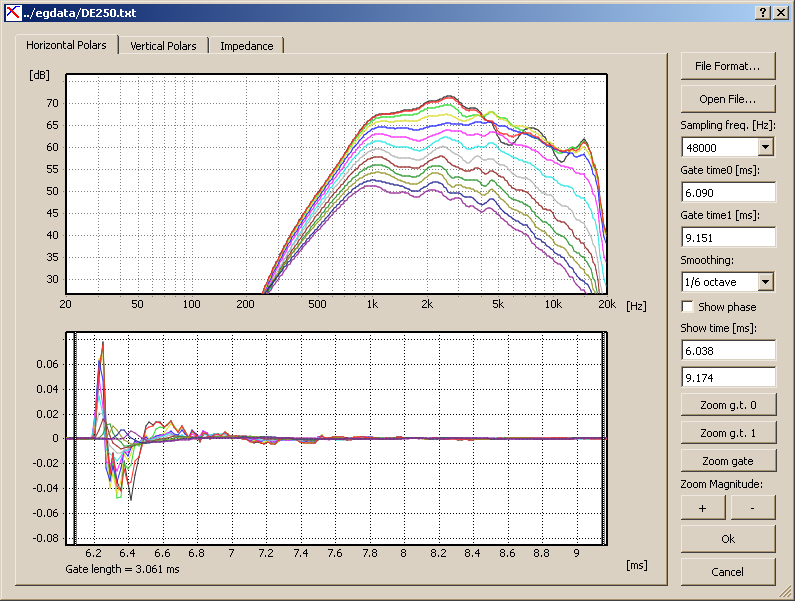The height and width of the screenshot is (601, 795).
Task: Click the frequency response peak near 2k Hz
Action: pos(448,96)
